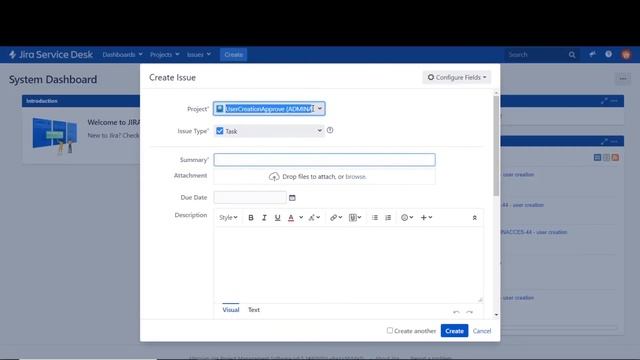This screenshot has height=360, width=640.
Task: Click the Issue Type help icon
Action: tap(330, 130)
